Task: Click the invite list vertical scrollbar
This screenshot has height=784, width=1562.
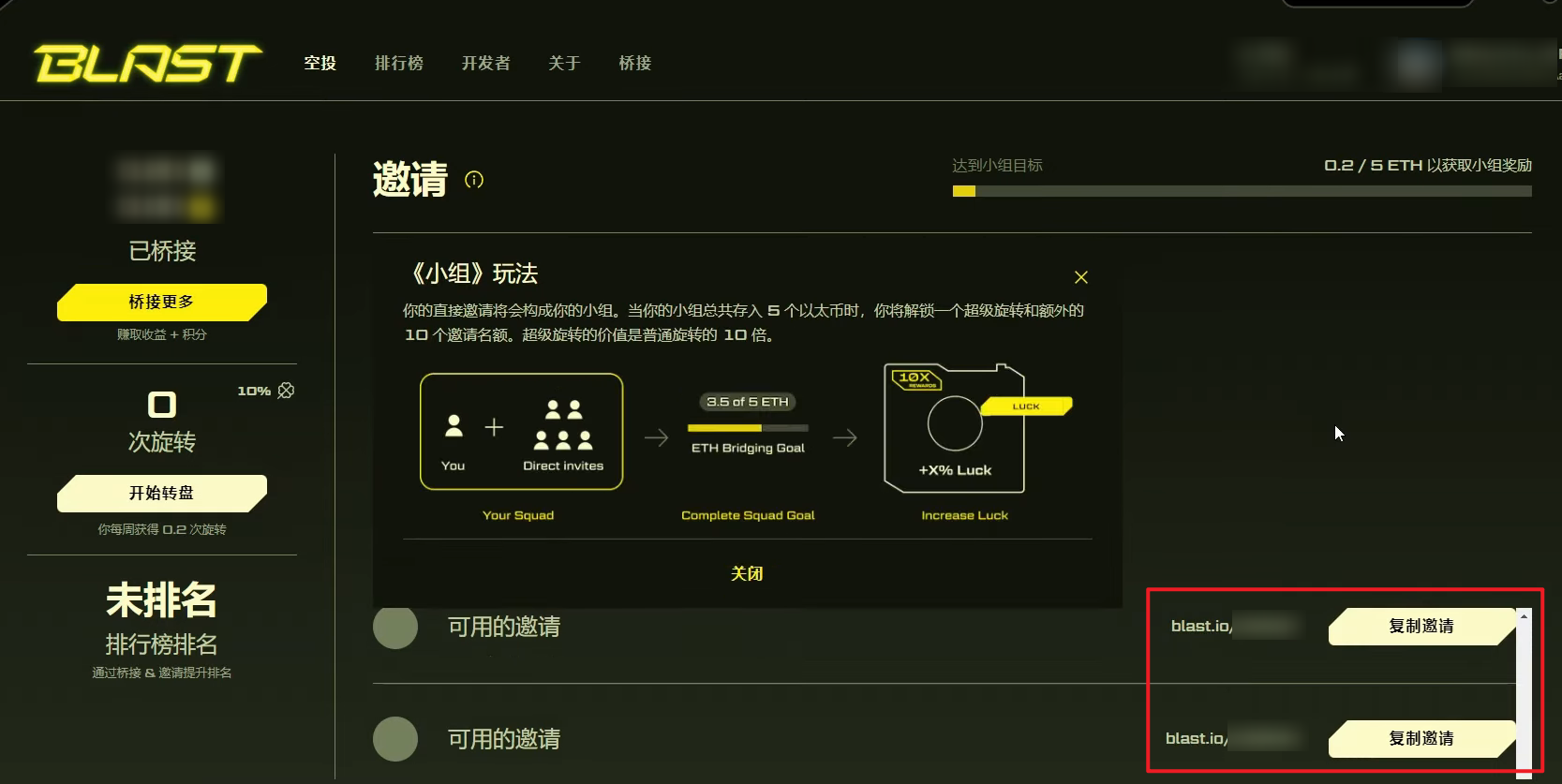Action: [x=1524, y=693]
